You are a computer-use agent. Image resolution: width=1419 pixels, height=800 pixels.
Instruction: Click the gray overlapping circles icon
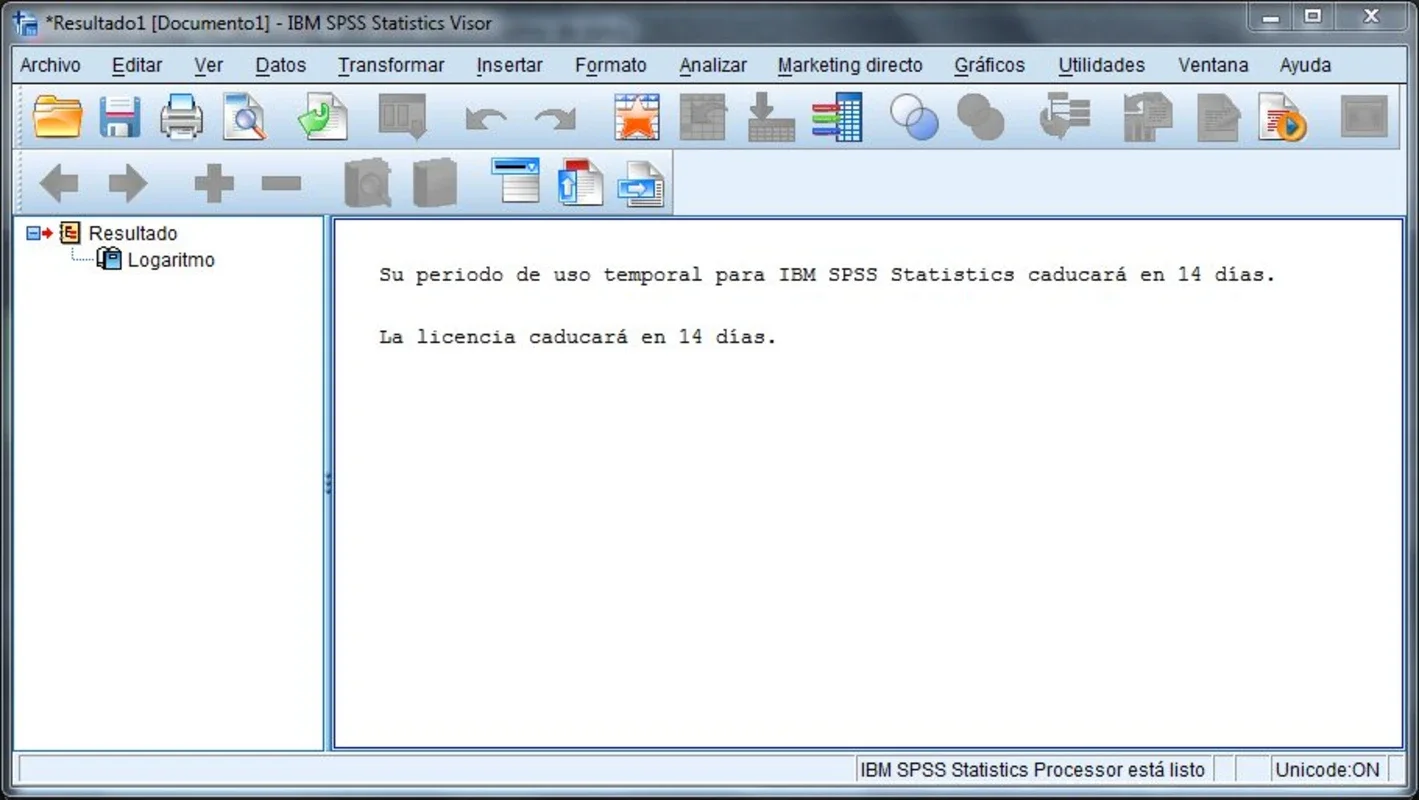[980, 117]
